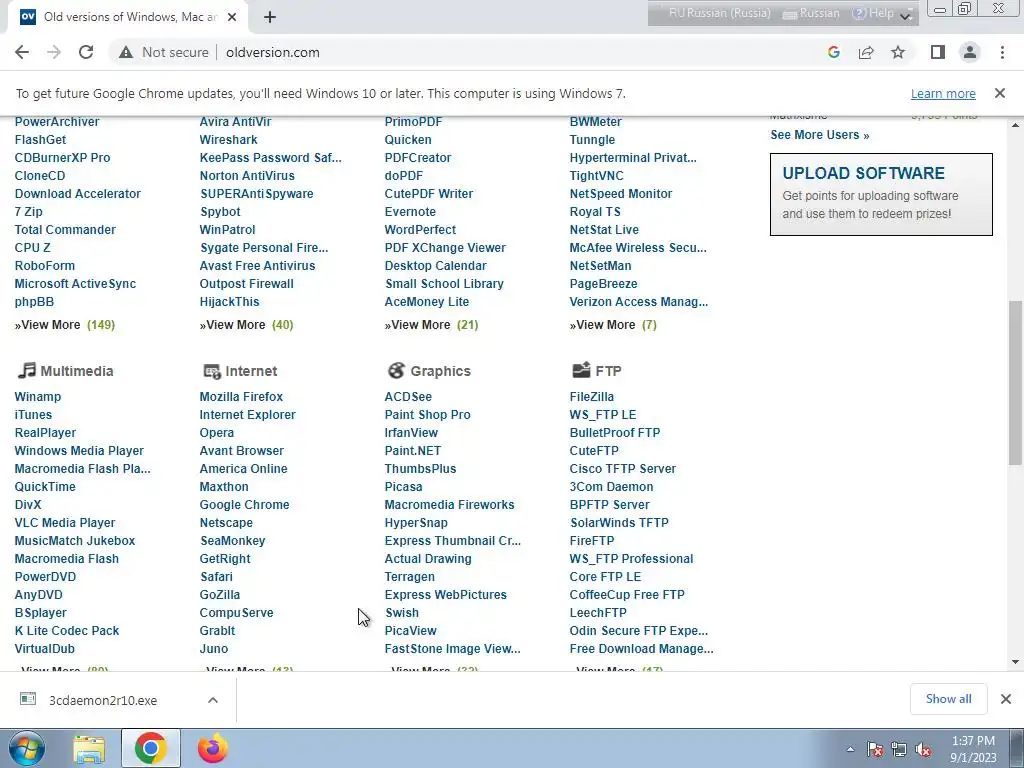Reload the oldversion.com page
1024x768 pixels.
pyautogui.click(x=86, y=52)
